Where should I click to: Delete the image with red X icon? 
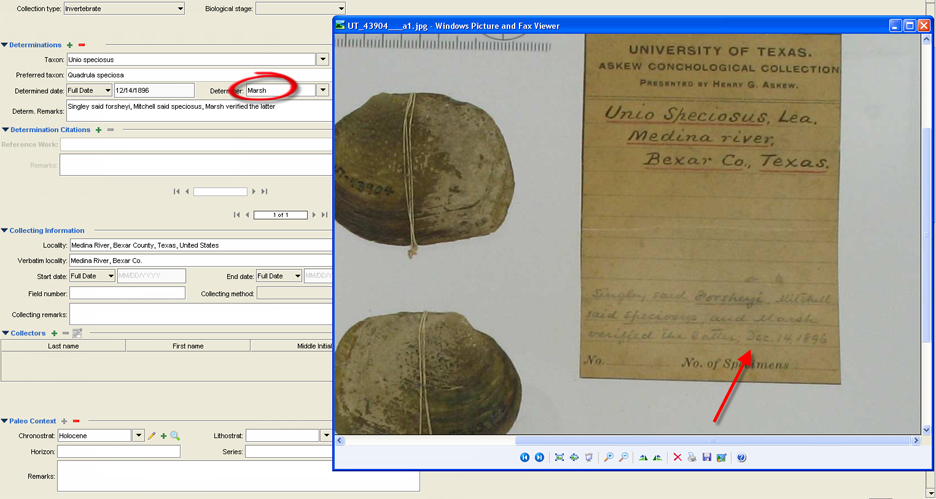[x=677, y=457]
